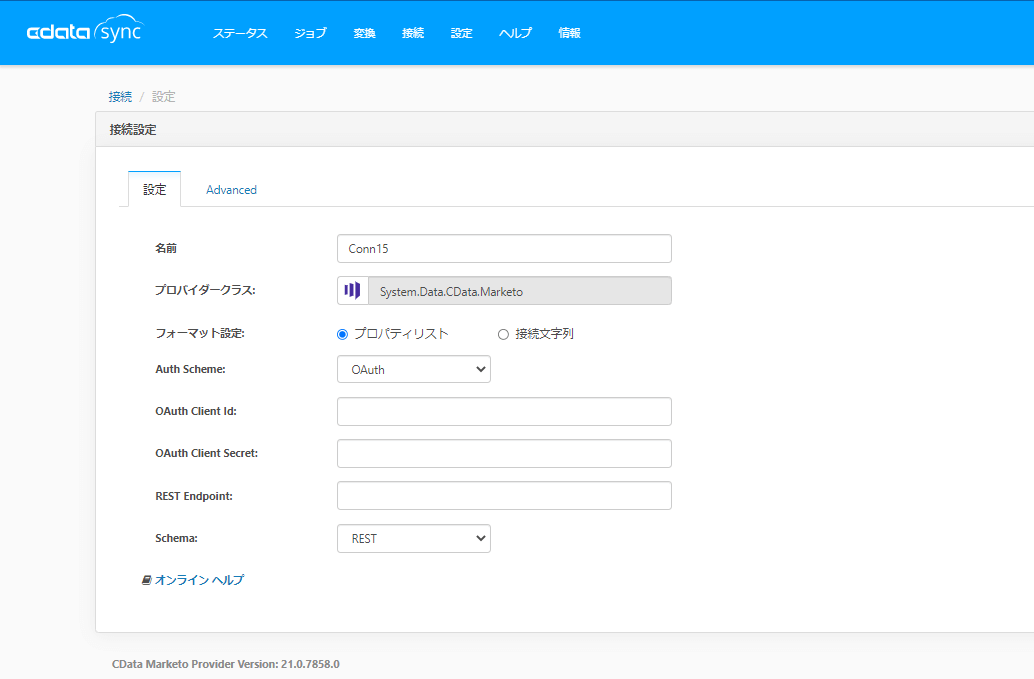
Task: Click the CData Sync logo
Action: coord(84,32)
